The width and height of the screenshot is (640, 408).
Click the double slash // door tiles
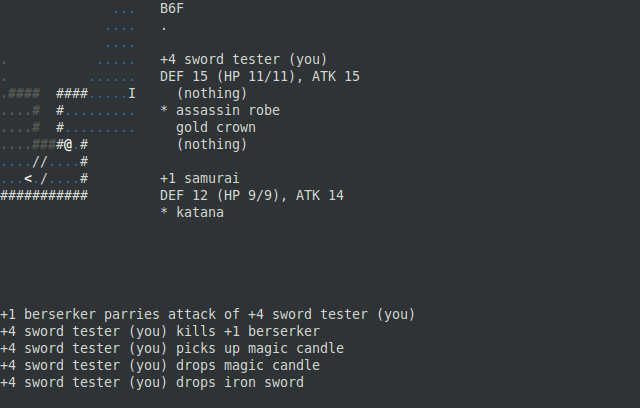pyautogui.click(x=40, y=162)
